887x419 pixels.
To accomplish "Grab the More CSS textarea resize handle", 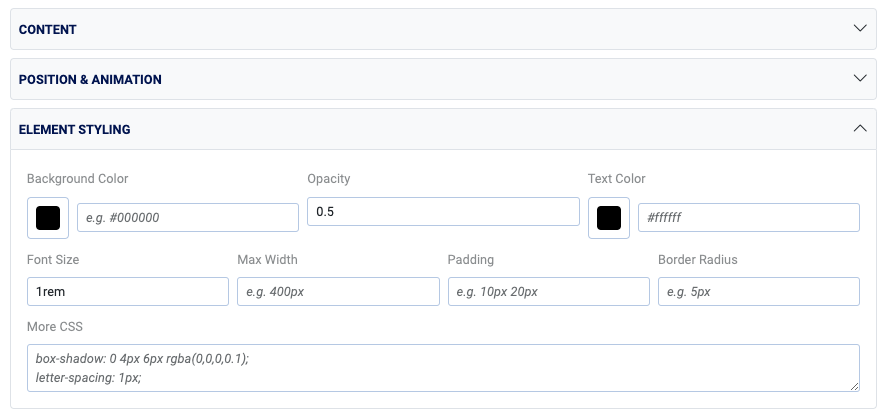I will point(854,385).
